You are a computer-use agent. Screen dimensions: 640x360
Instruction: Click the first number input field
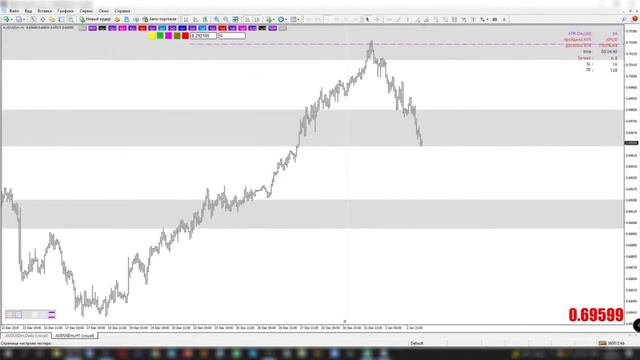(203, 36)
